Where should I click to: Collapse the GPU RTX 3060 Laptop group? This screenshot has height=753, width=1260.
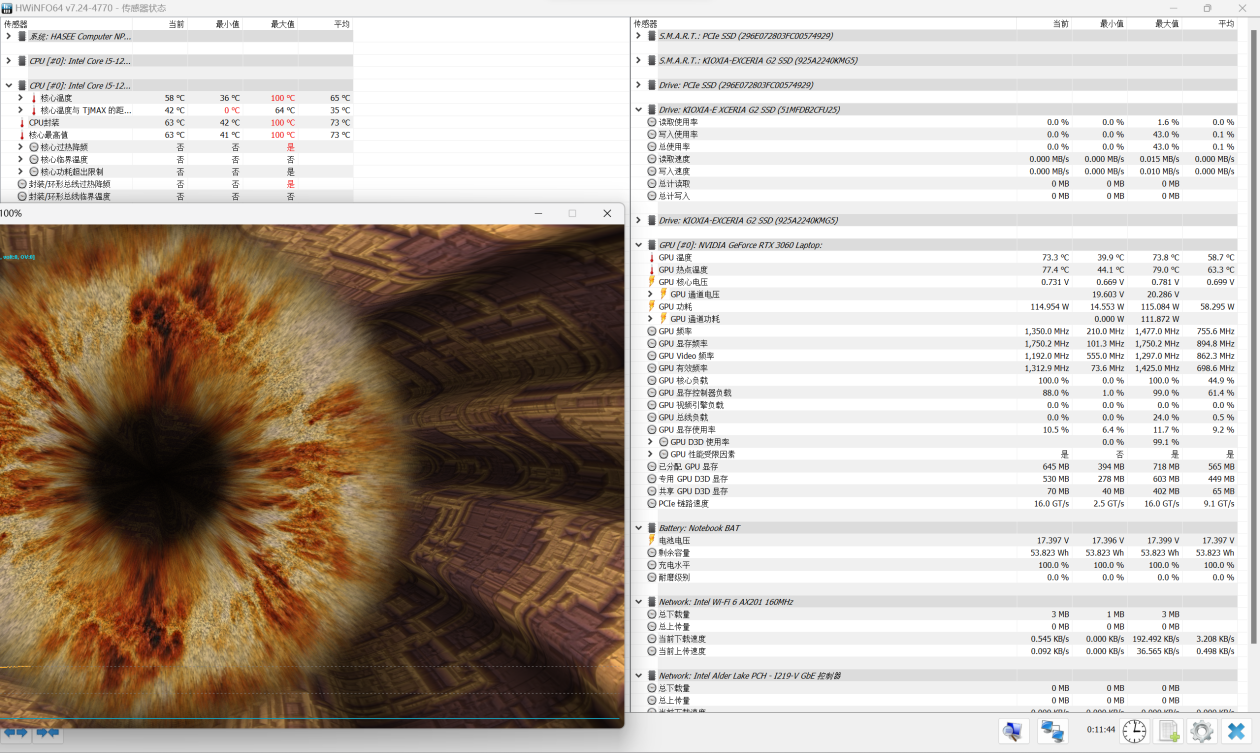(639, 245)
